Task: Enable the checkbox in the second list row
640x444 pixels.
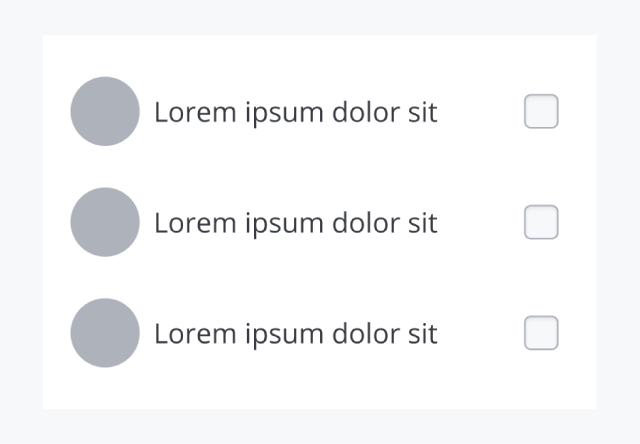Action: (x=541, y=222)
